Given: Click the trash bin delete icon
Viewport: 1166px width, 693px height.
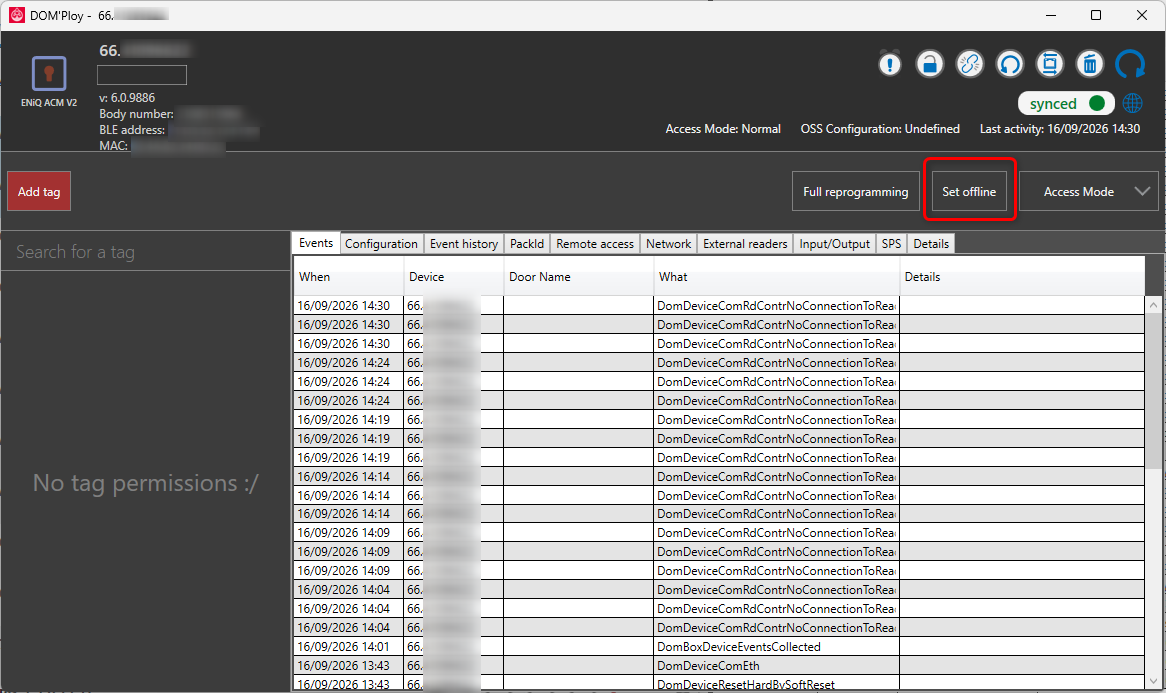Looking at the screenshot, I should (x=1090, y=65).
